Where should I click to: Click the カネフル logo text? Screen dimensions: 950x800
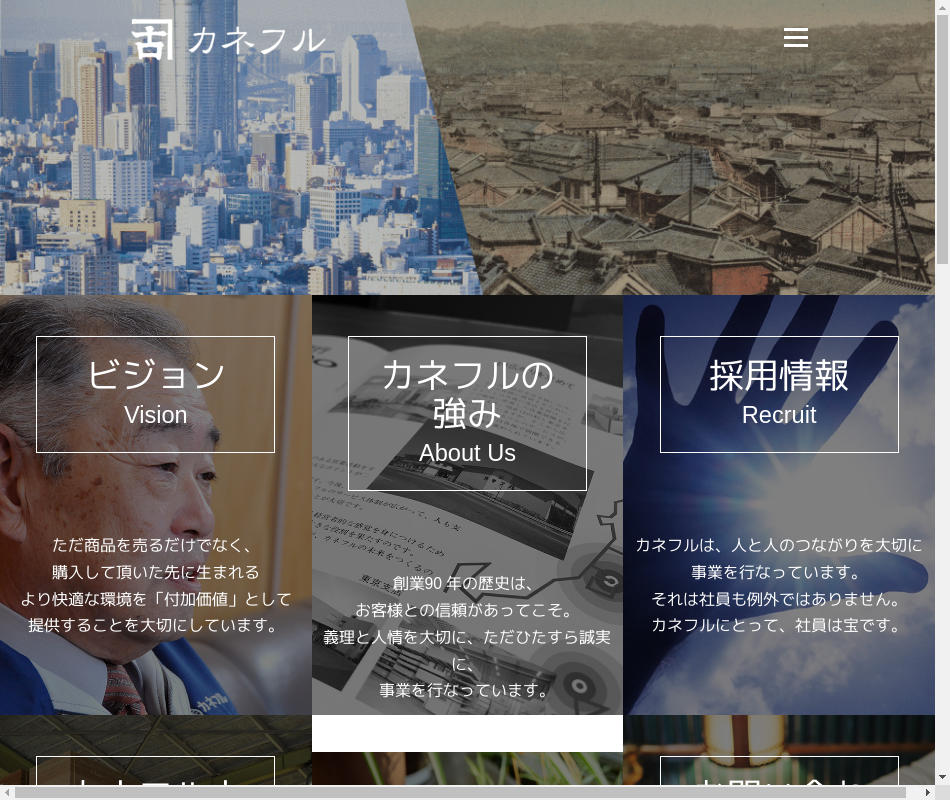[x=256, y=40]
